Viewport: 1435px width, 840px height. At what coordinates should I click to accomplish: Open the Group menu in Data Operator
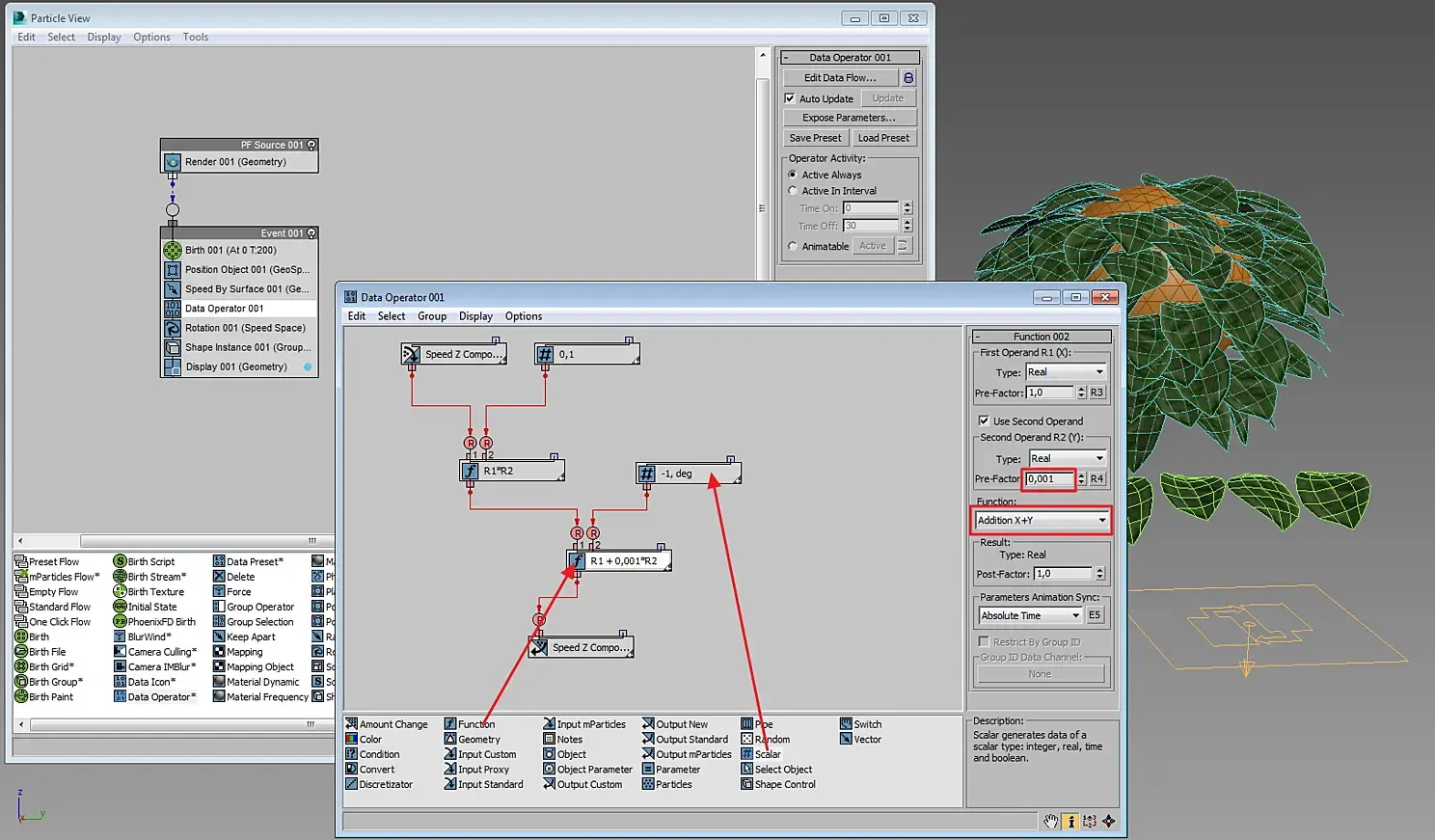pyautogui.click(x=431, y=316)
